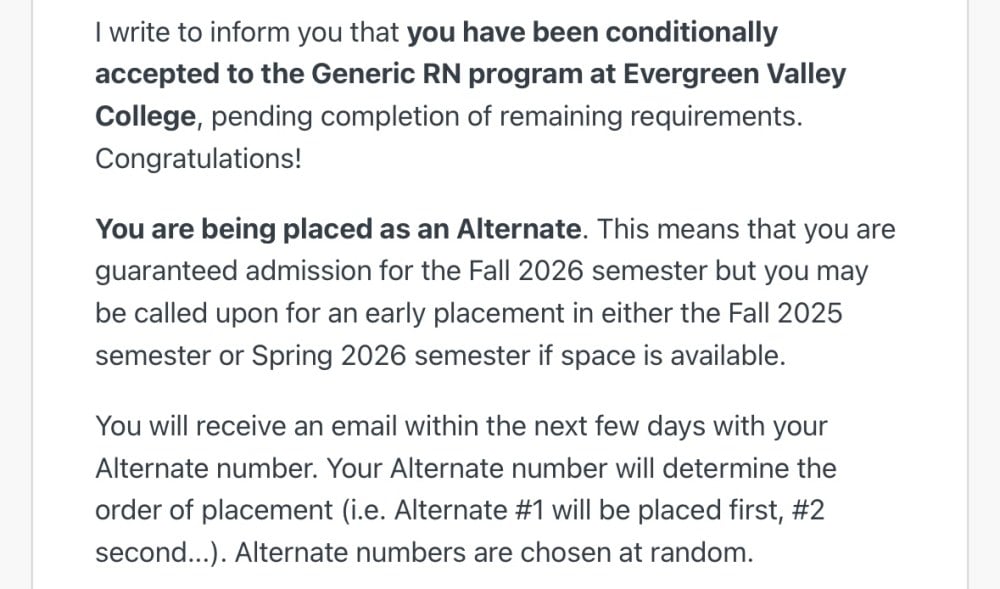Viewport: 1000px width, 589px height.
Task: Click the word "Congratulations!"
Action: 198,158
